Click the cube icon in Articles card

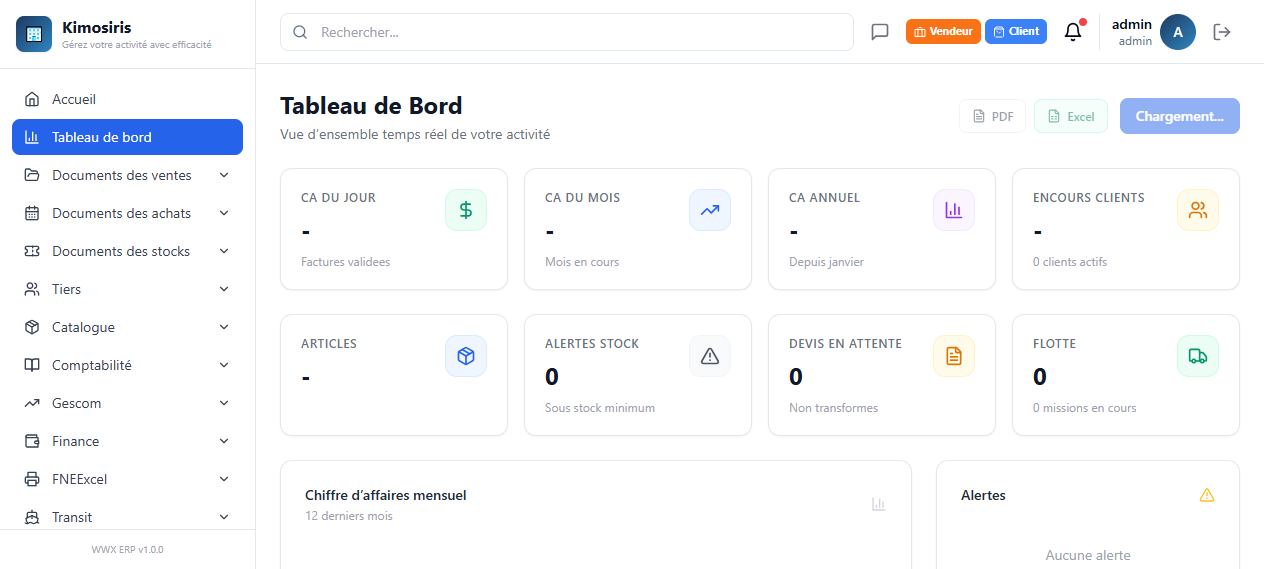466,356
